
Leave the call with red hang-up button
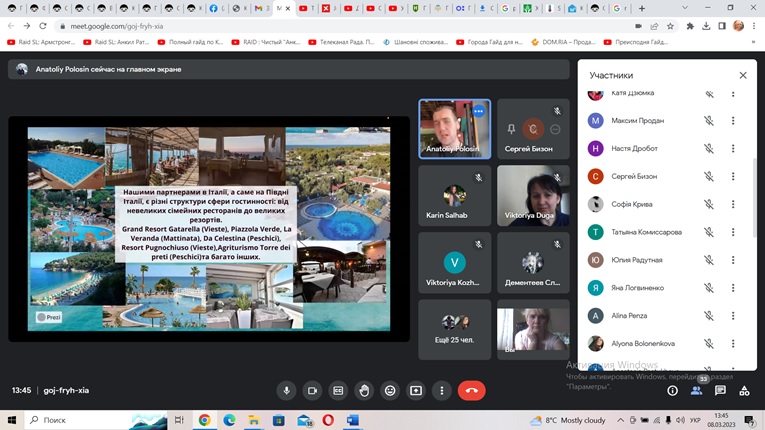[x=471, y=390]
